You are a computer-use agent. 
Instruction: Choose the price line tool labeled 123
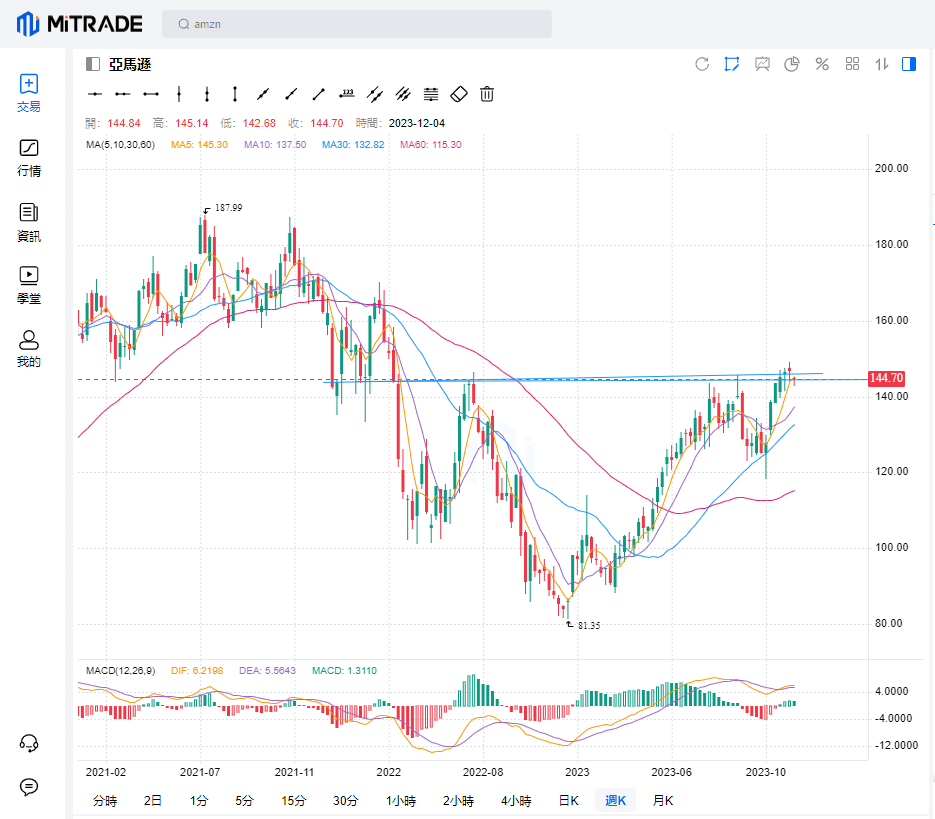coord(347,94)
